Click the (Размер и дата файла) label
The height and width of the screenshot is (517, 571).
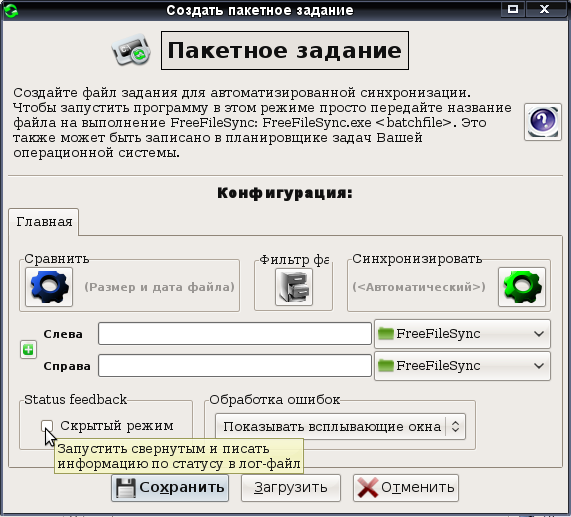point(160,287)
